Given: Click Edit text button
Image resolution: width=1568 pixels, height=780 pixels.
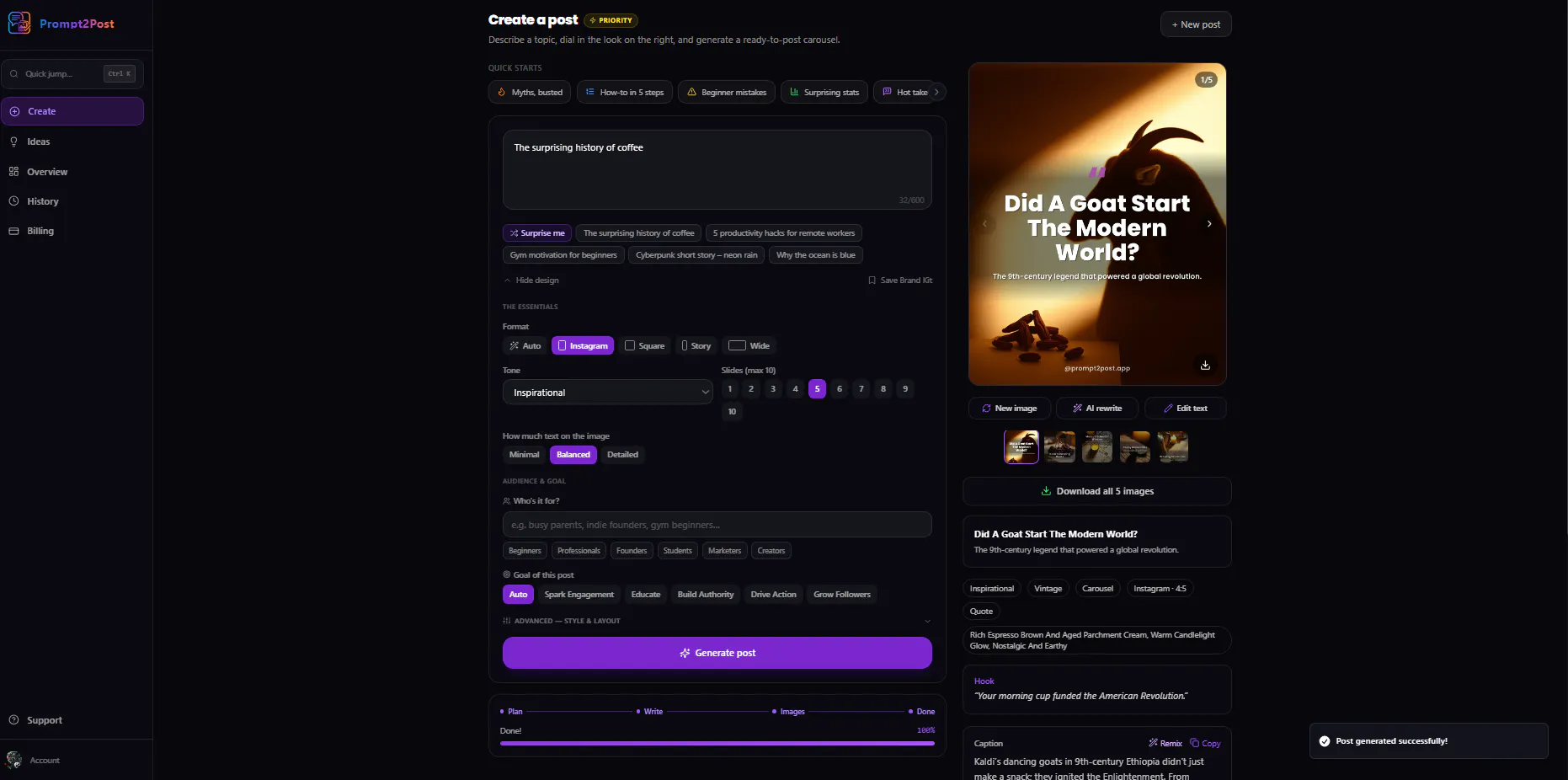Looking at the screenshot, I should 1186,409.
